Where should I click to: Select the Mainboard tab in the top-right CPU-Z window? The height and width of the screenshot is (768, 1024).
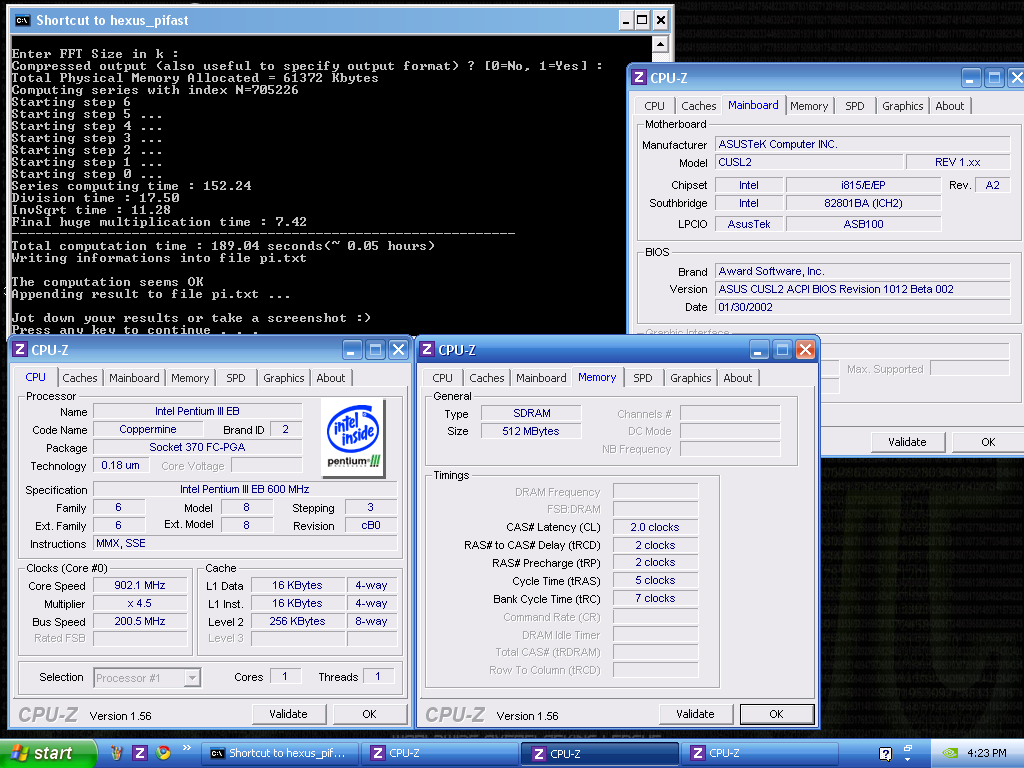753,105
